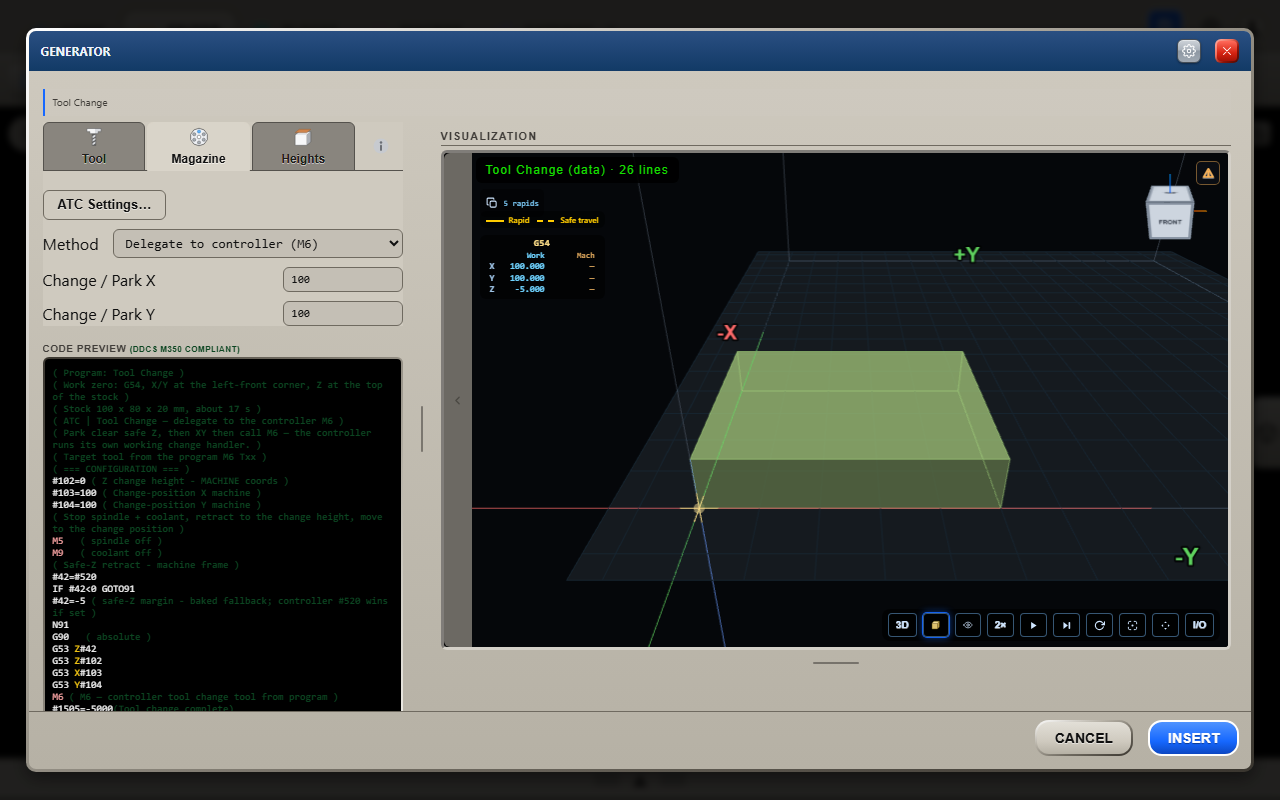Viewport: 1280px width, 800px height.
Task: Step forward with the skip-next button
Action: (x=1067, y=625)
